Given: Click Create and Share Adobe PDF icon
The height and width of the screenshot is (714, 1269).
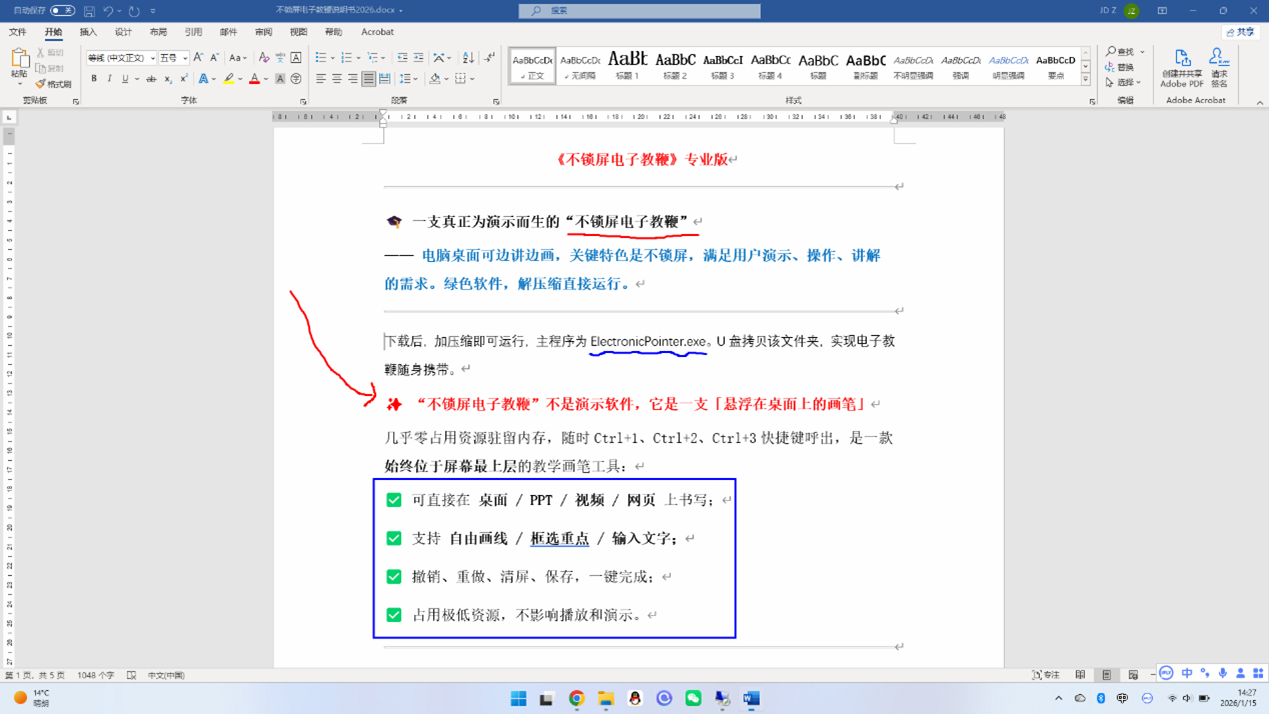Looking at the screenshot, I should point(1182,67).
